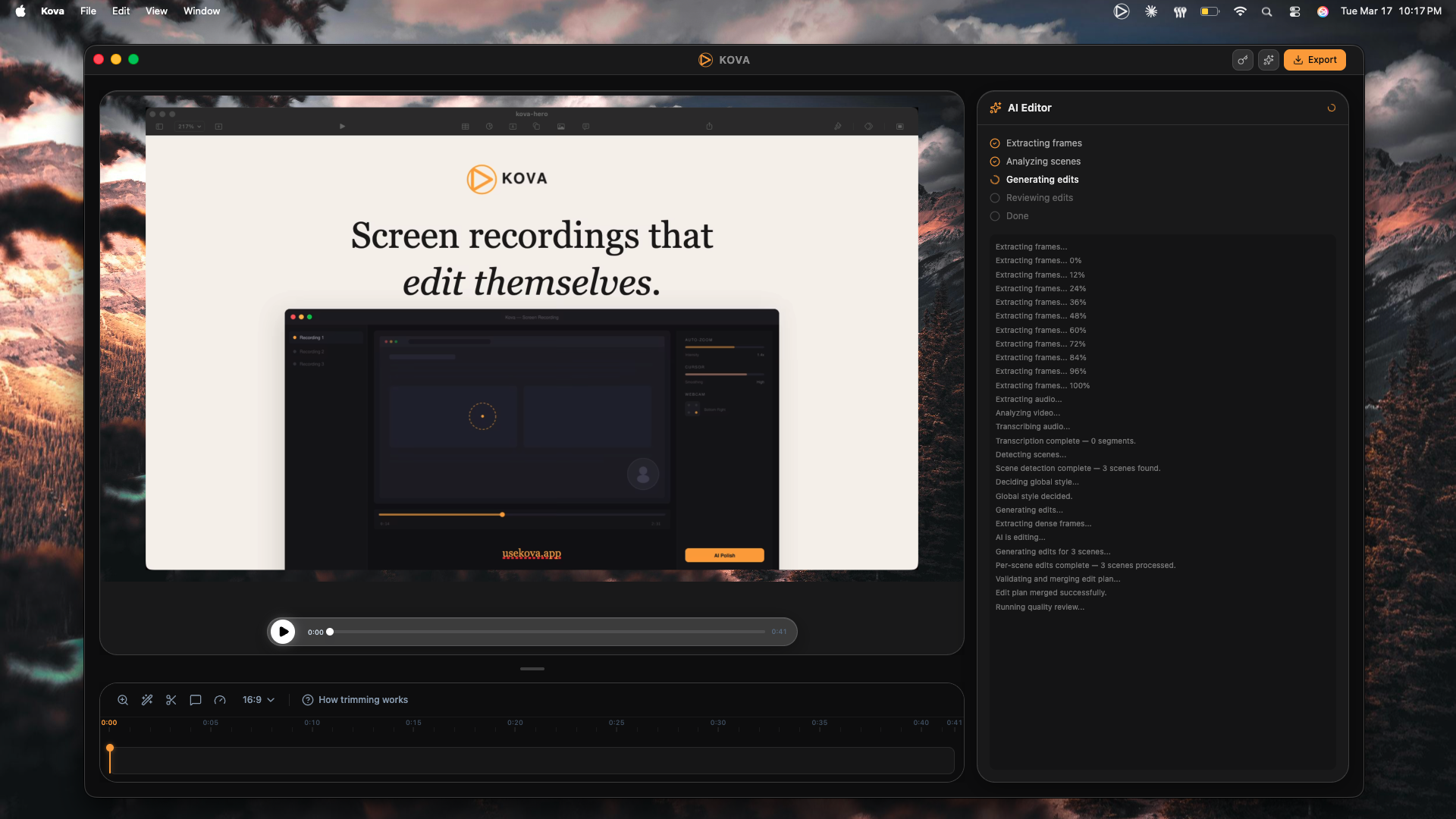The height and width of the screenshot is (819, 1456).
Task: Open the 16:9 aspect ratio dropdown
Action: point(258,700)
